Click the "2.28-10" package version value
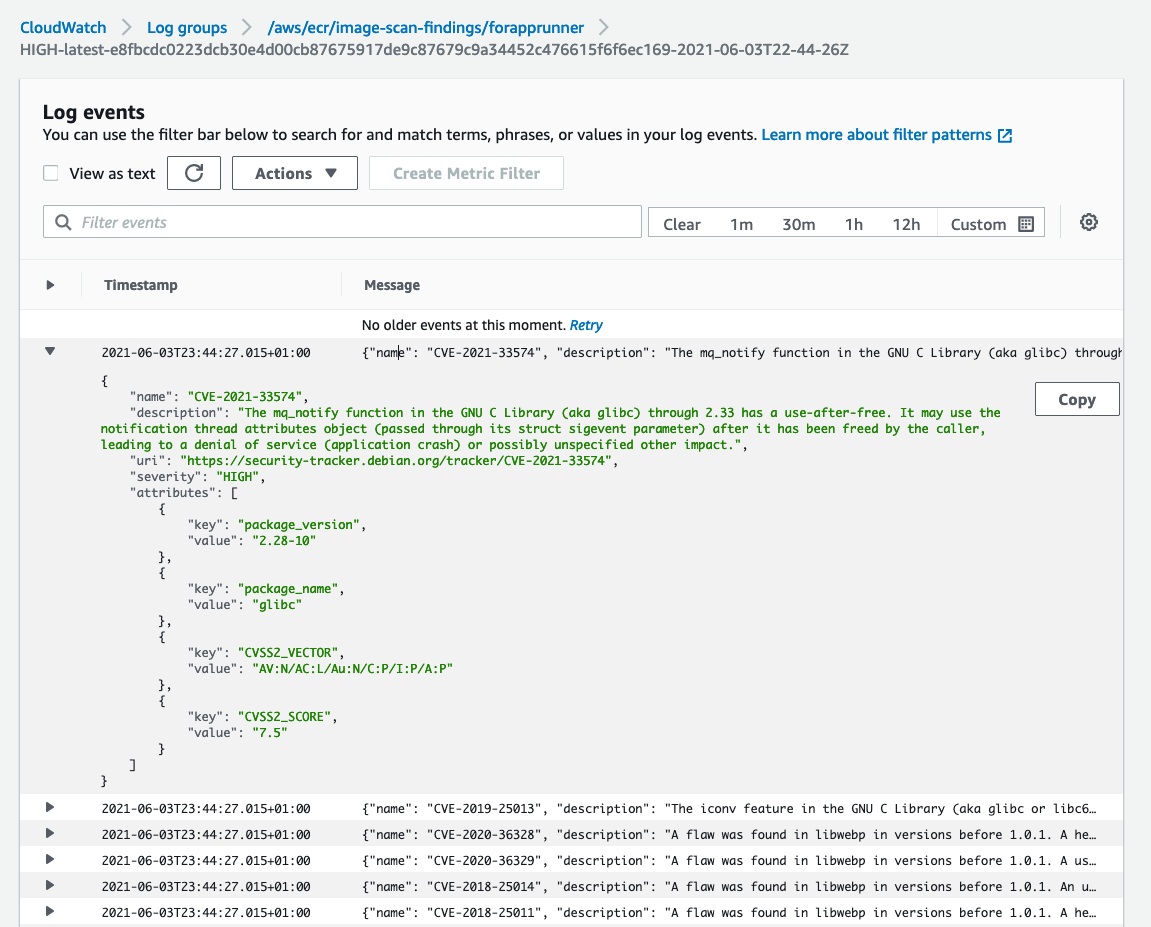This screenshot has height=927, width=1151. point(284,541)
